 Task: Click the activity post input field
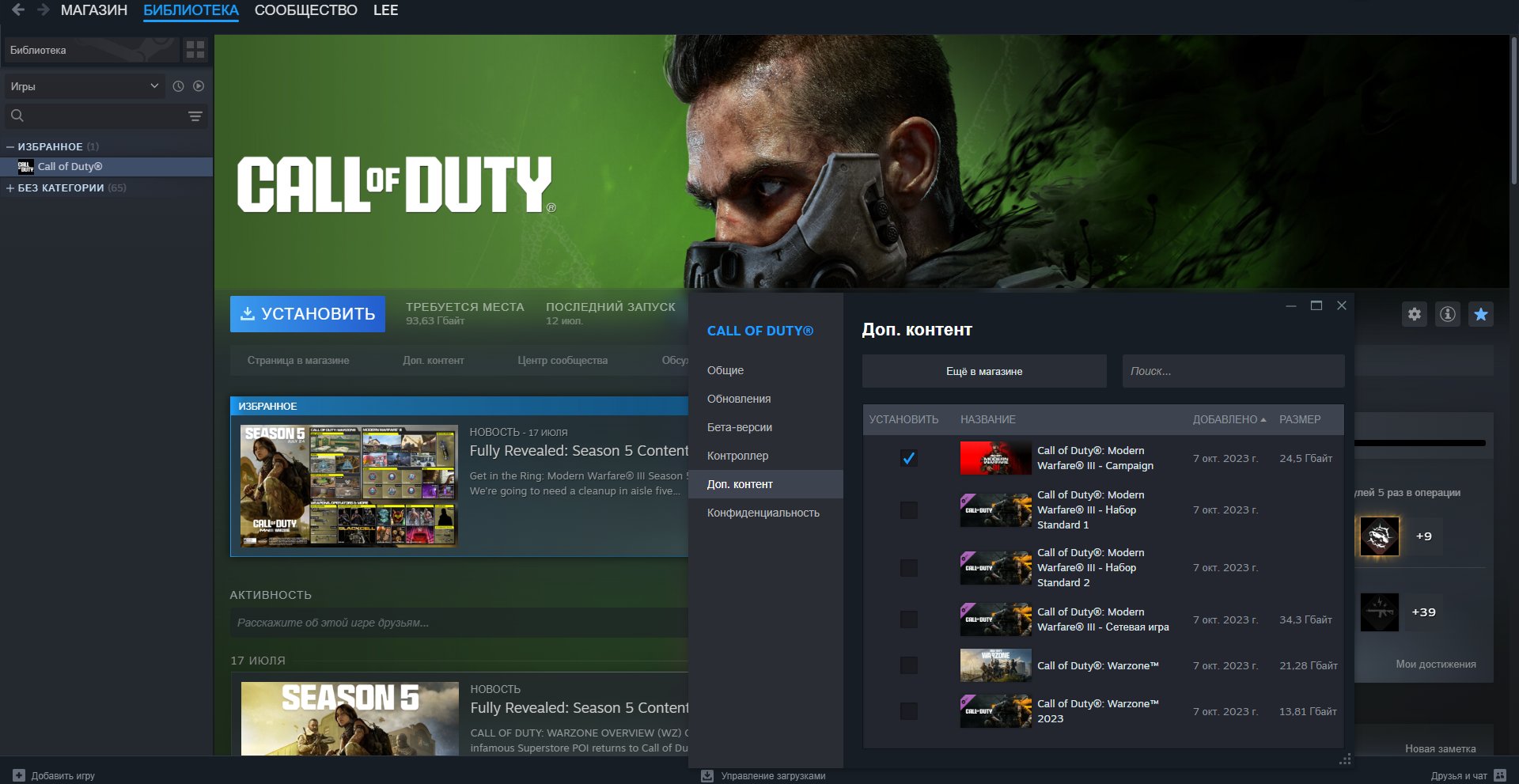(459, 623)
